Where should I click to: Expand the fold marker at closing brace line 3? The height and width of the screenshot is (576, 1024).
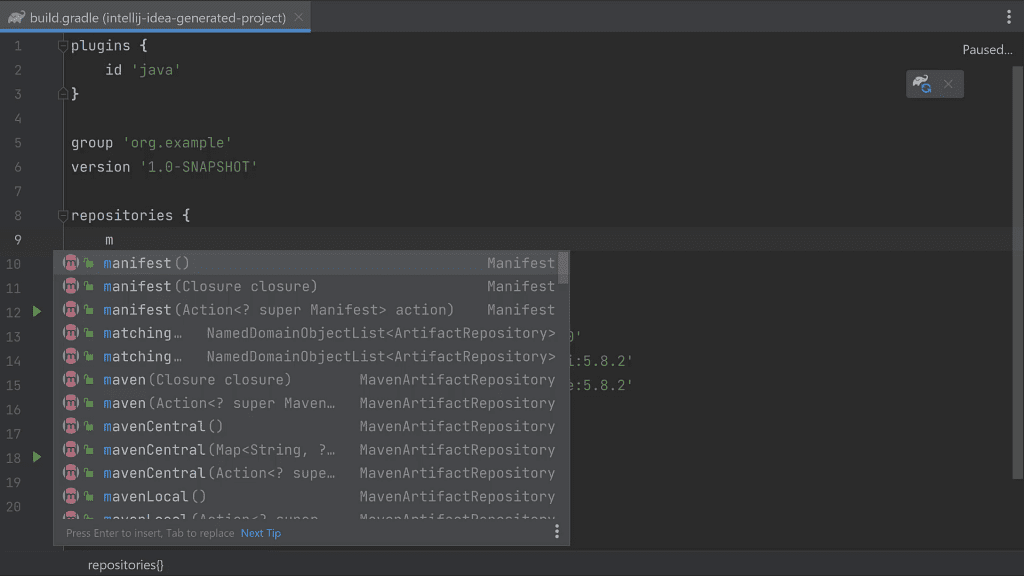(x=62, y=93)
